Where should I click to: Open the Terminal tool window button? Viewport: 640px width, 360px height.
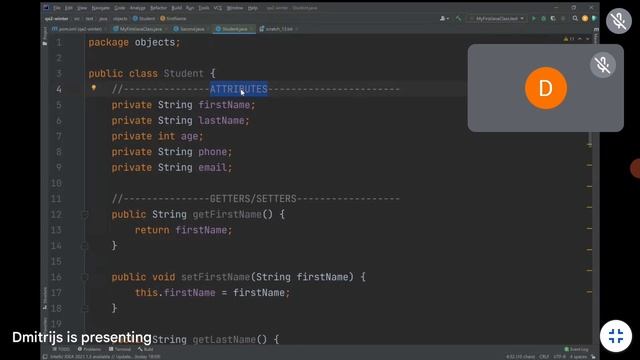120,349
